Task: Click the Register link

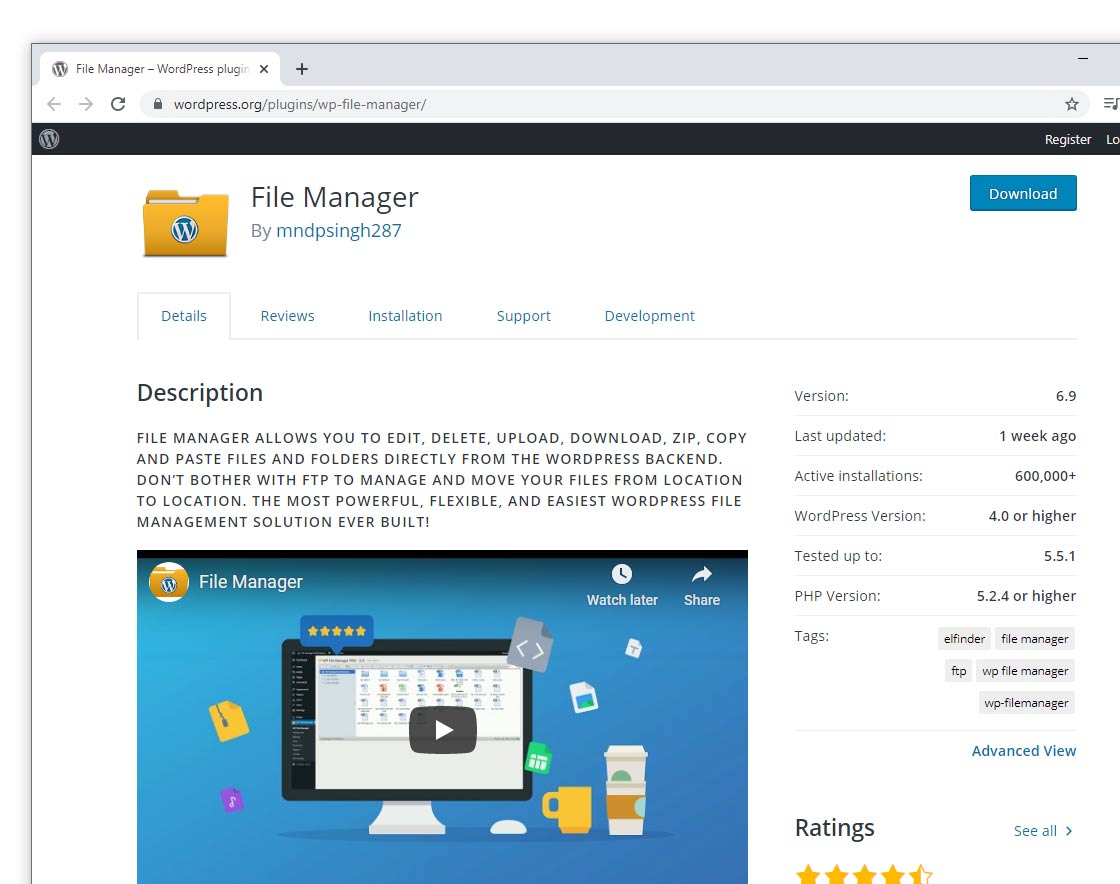Action: coord(1068,139)
